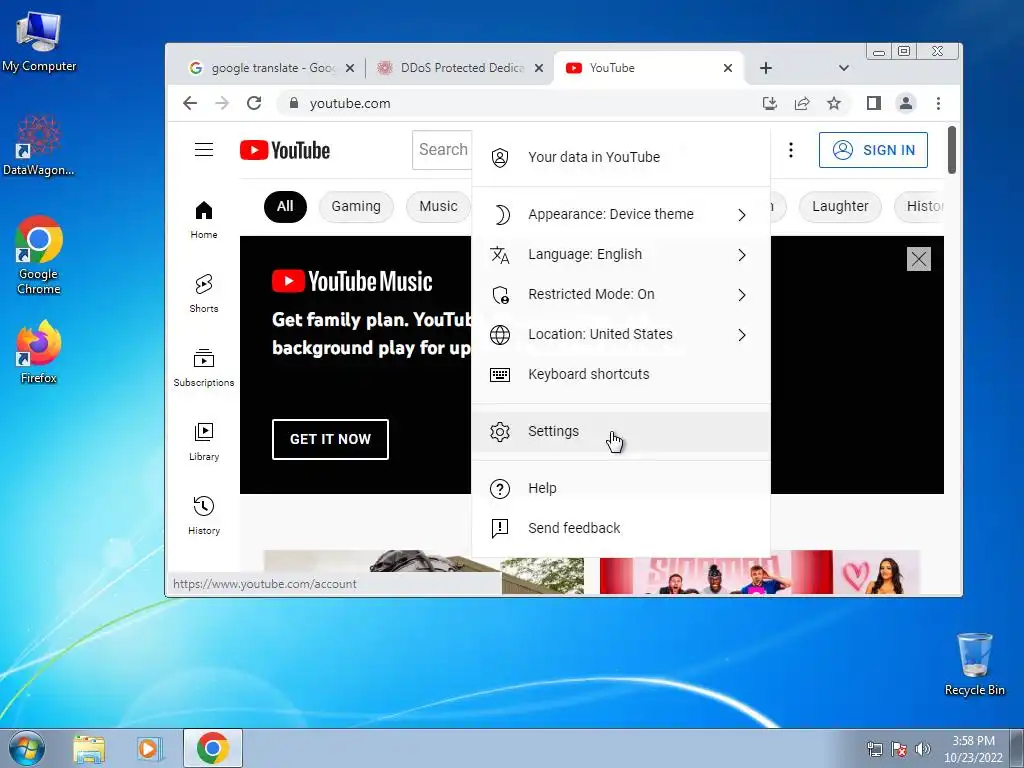1024x768 pixels.
Task: Close the google translate tab
Action: click(350, 68)
